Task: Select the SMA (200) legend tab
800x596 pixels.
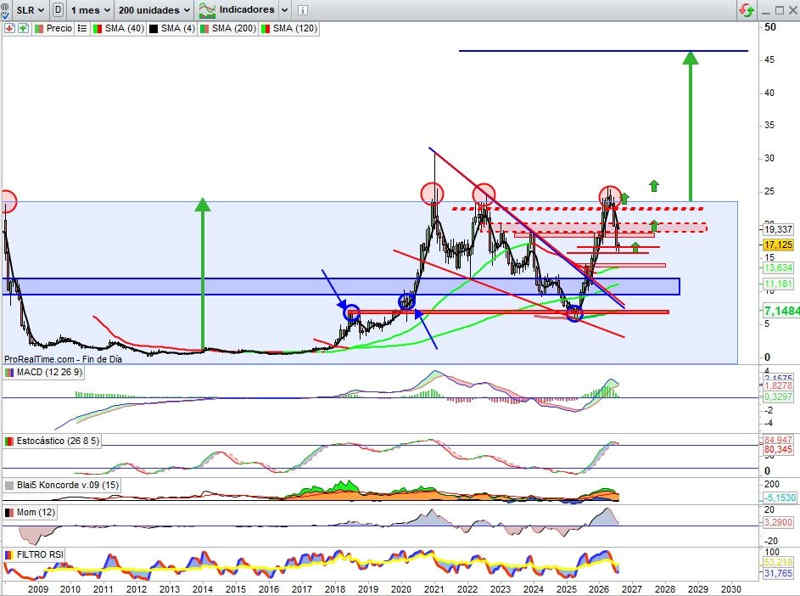Action: pos(228,29)
